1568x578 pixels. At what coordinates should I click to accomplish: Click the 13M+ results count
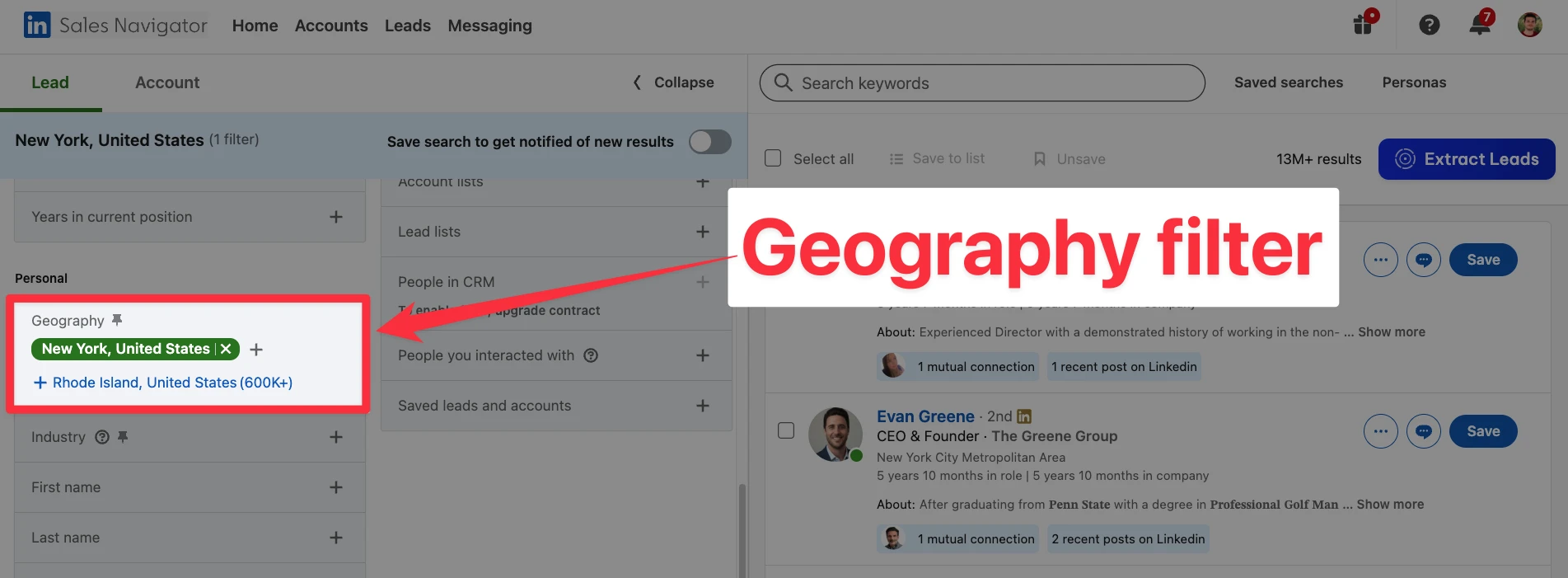pos(1318,159)
